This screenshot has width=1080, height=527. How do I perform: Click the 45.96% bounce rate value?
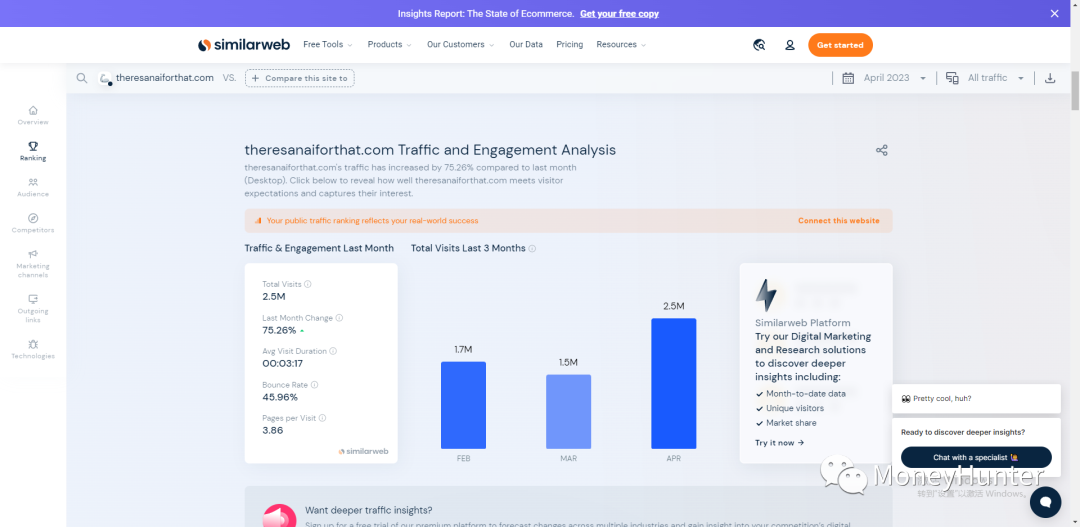point(280,397)
